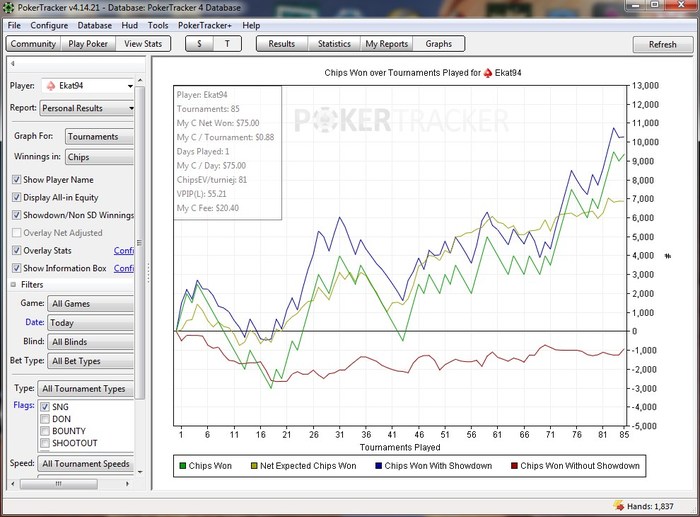700x517 pixels.
Task: Toggle Overlay Stats checkbox
Action: click(17, 250)
